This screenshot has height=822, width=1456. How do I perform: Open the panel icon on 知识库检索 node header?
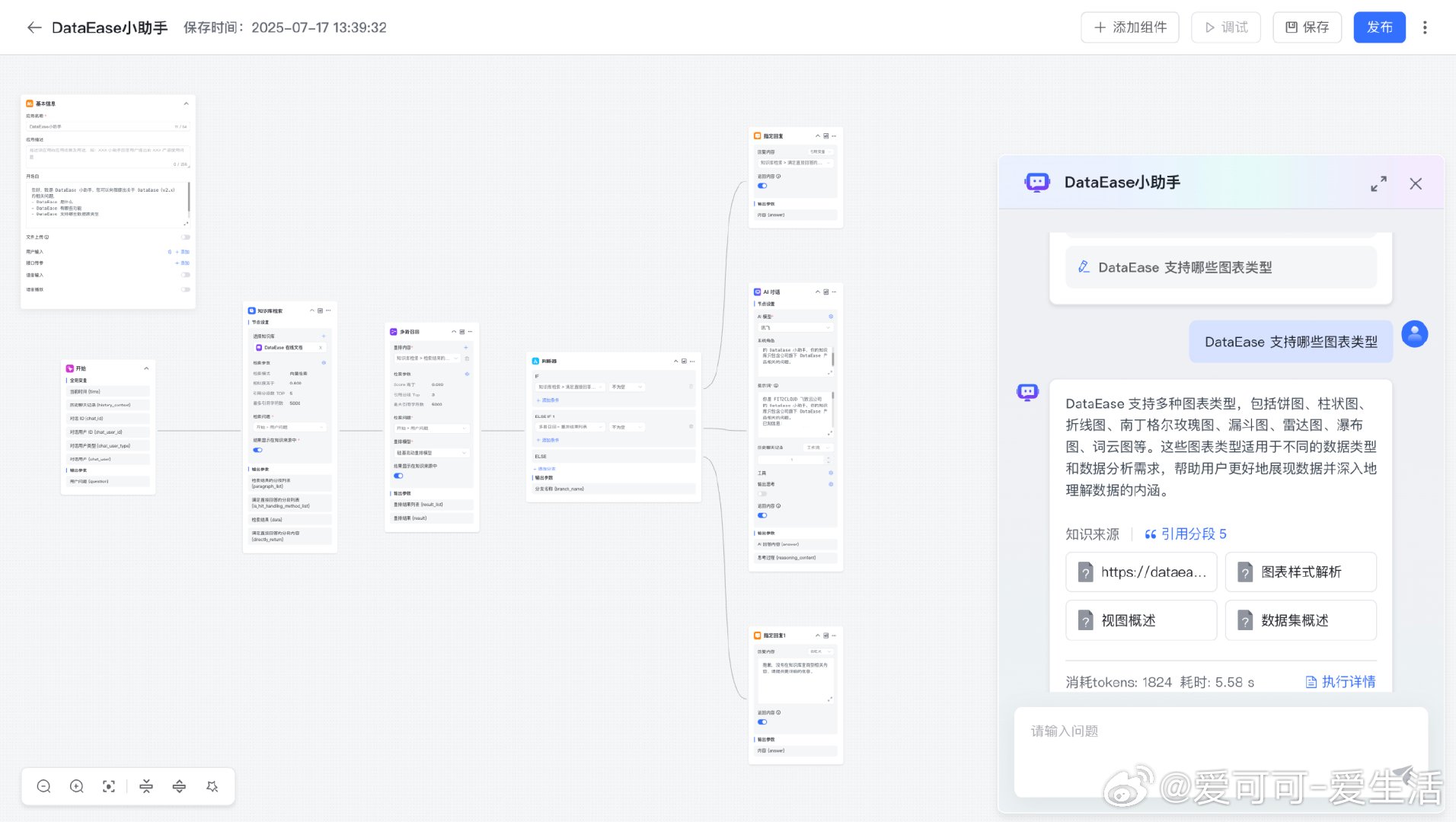pyautogui.click(x=320, y=311)
